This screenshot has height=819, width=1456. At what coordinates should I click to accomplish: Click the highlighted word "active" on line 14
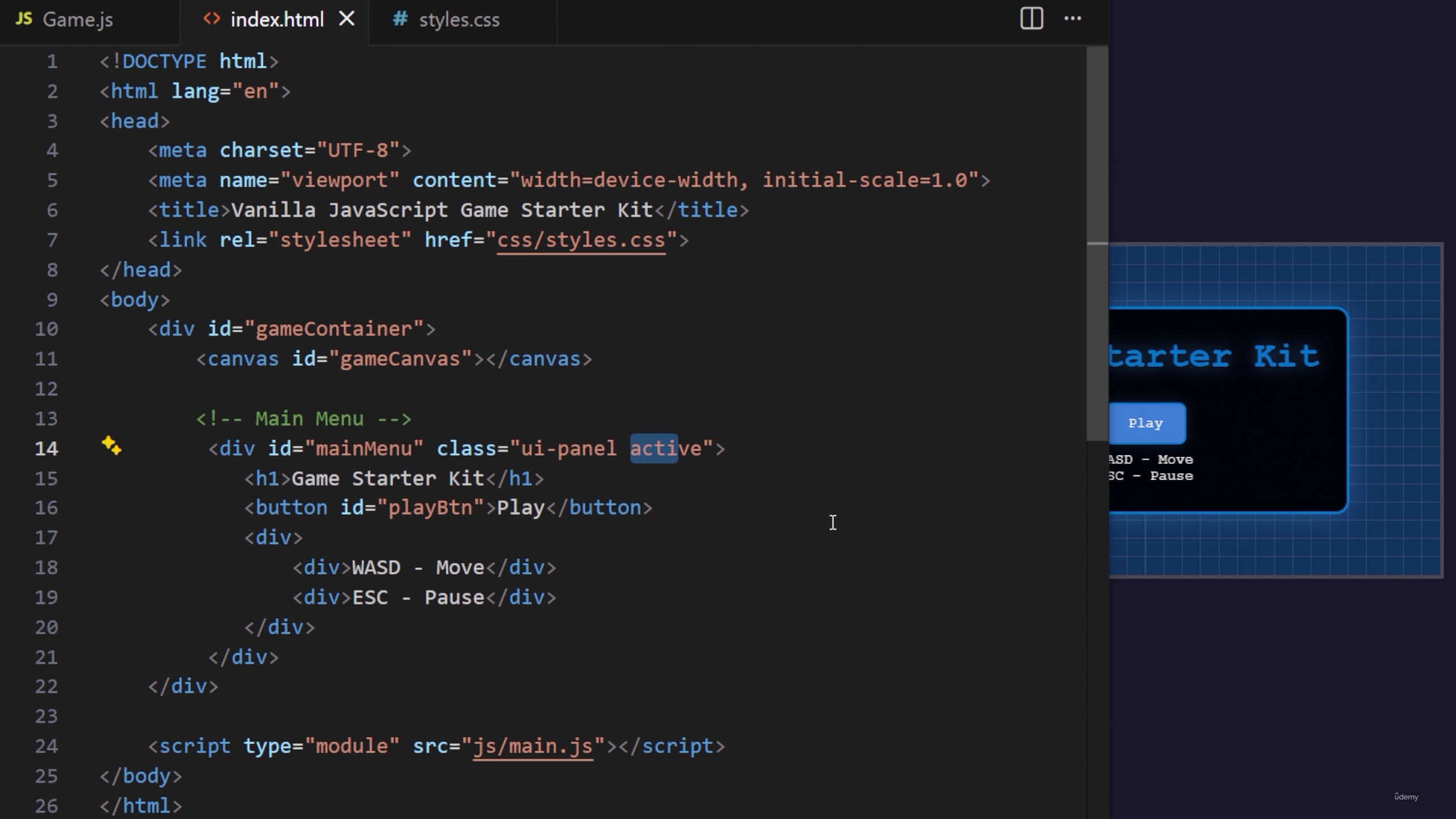[x=665, y=449]
